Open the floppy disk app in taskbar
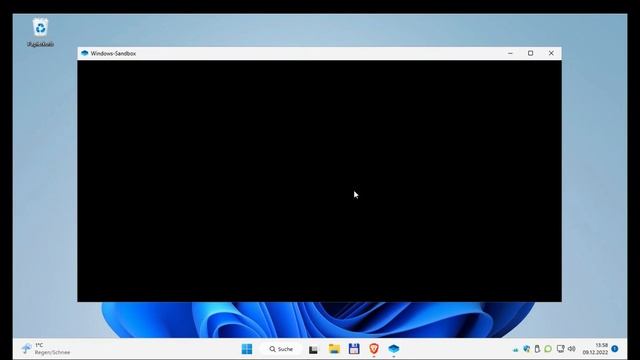Screen dimensions: 640x360 pyautogui.click(x=354, y=349)
